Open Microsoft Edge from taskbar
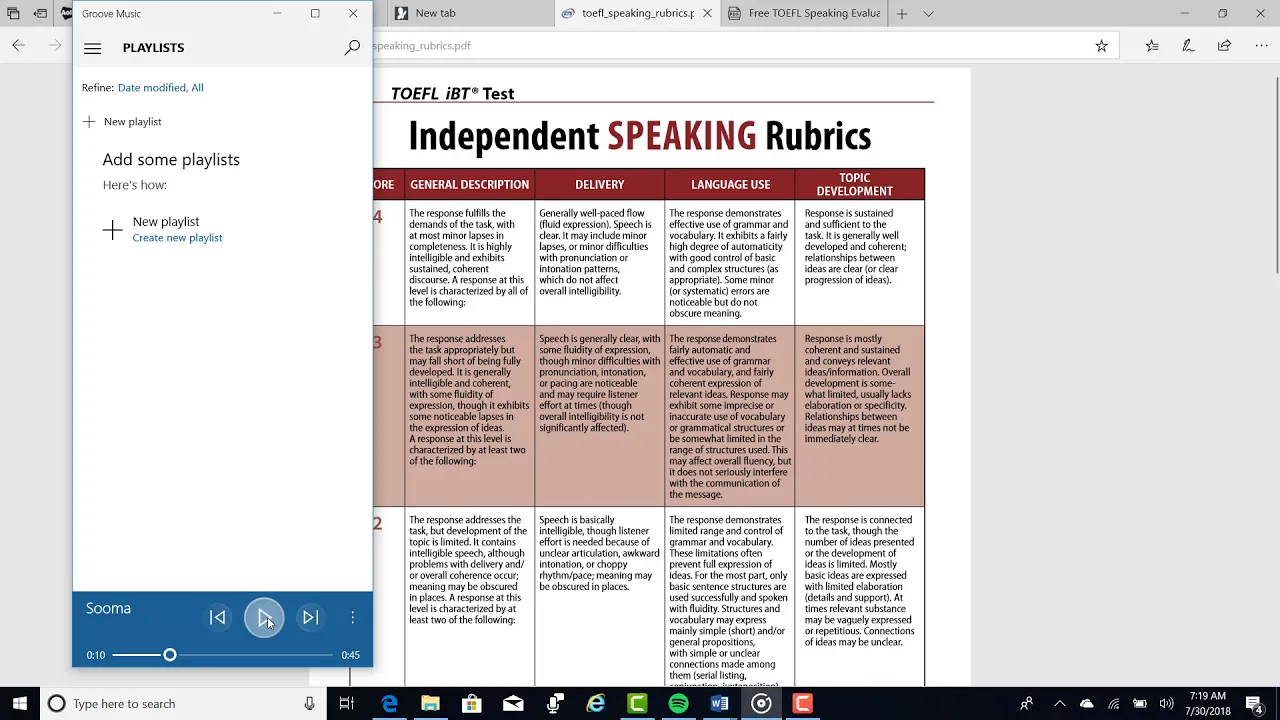The height and width of the screenshot is (720, 1280). [x=389, y=704]
